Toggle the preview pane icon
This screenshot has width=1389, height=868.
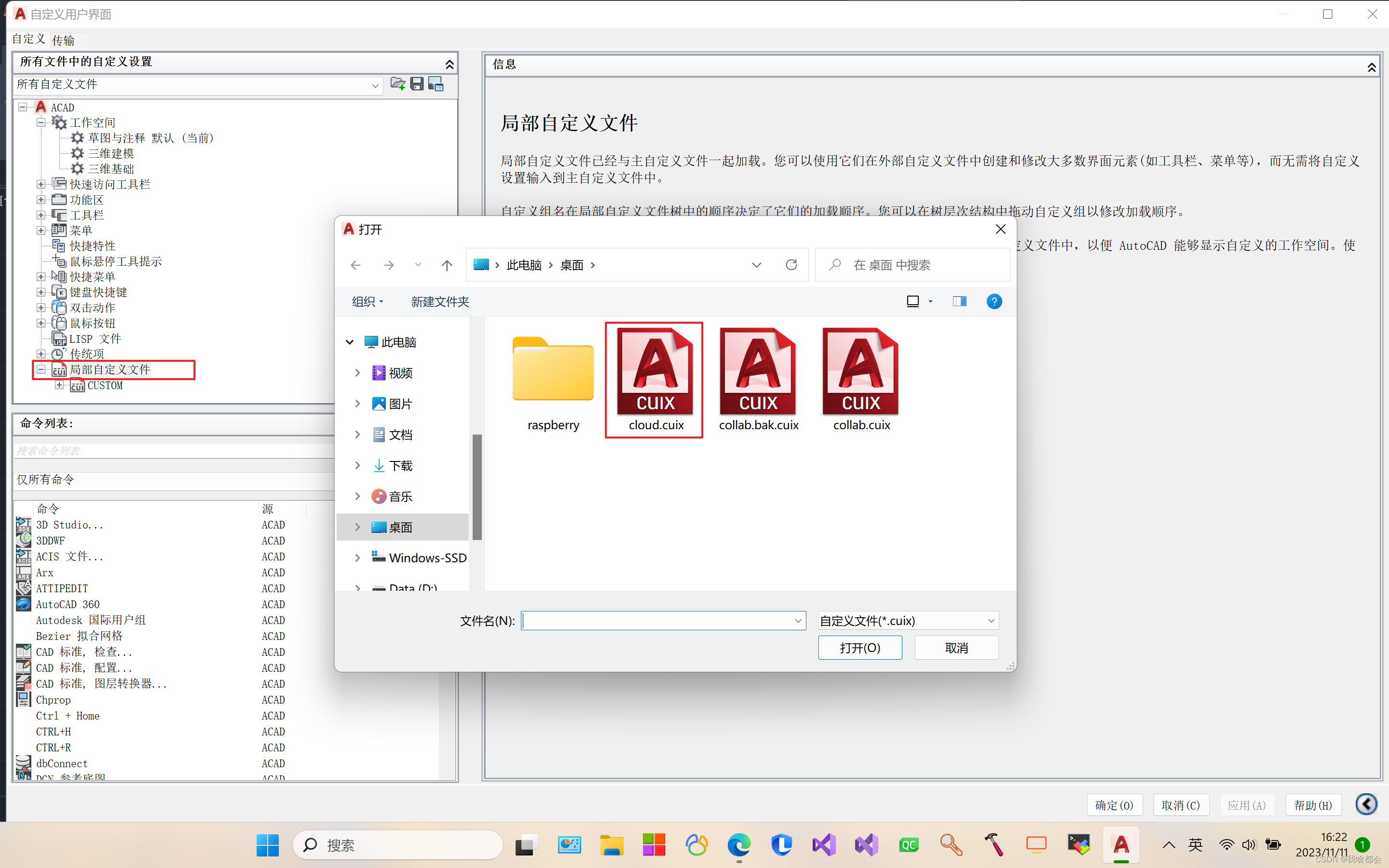[959, 301]
